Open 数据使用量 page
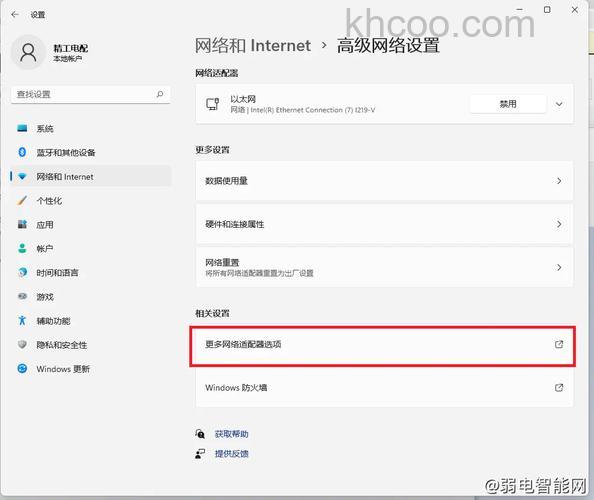Viewport: 594px width, 500px height. pos(384,181)
